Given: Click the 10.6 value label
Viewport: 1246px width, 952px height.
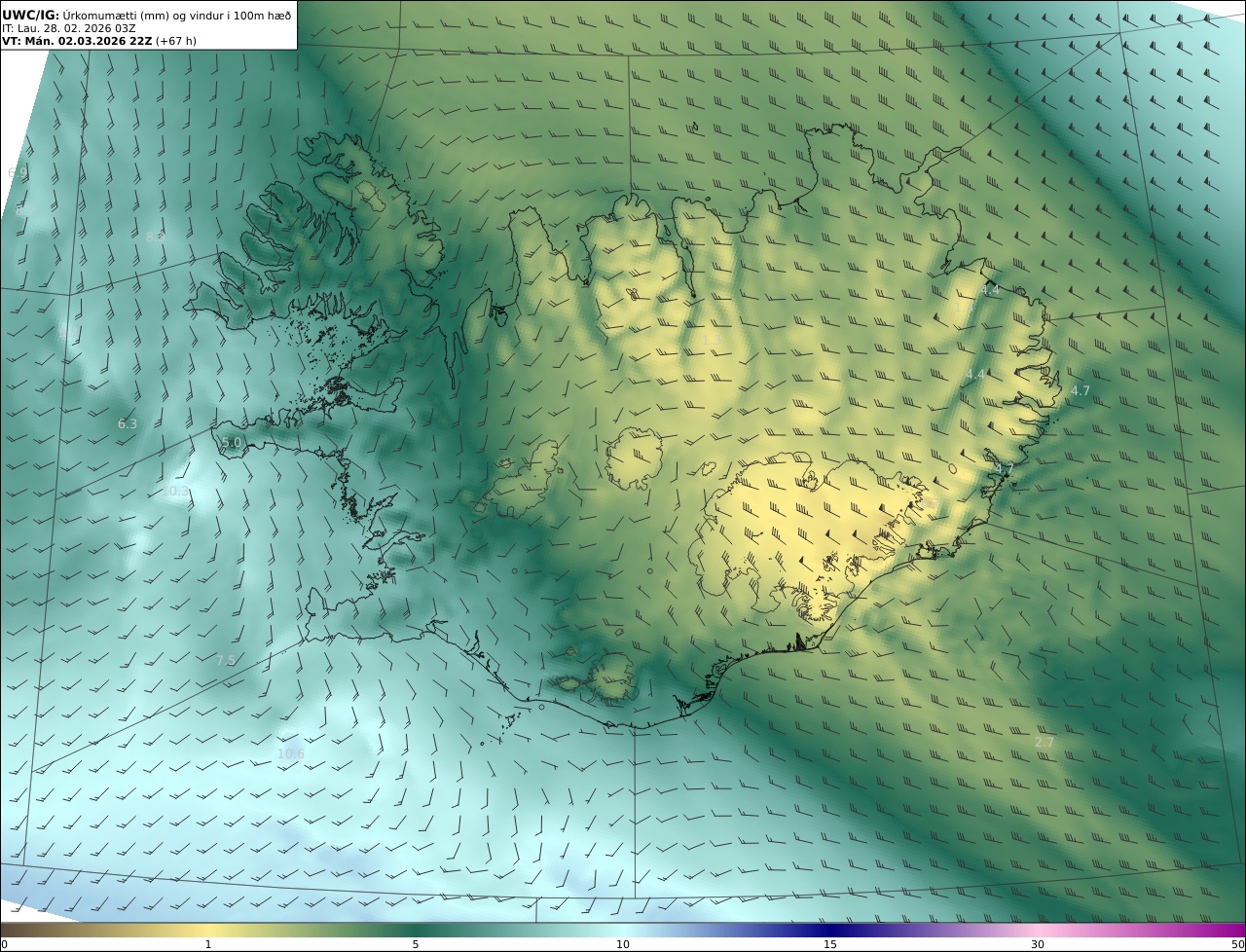Looking at the screenshot, I should (291, 753).
